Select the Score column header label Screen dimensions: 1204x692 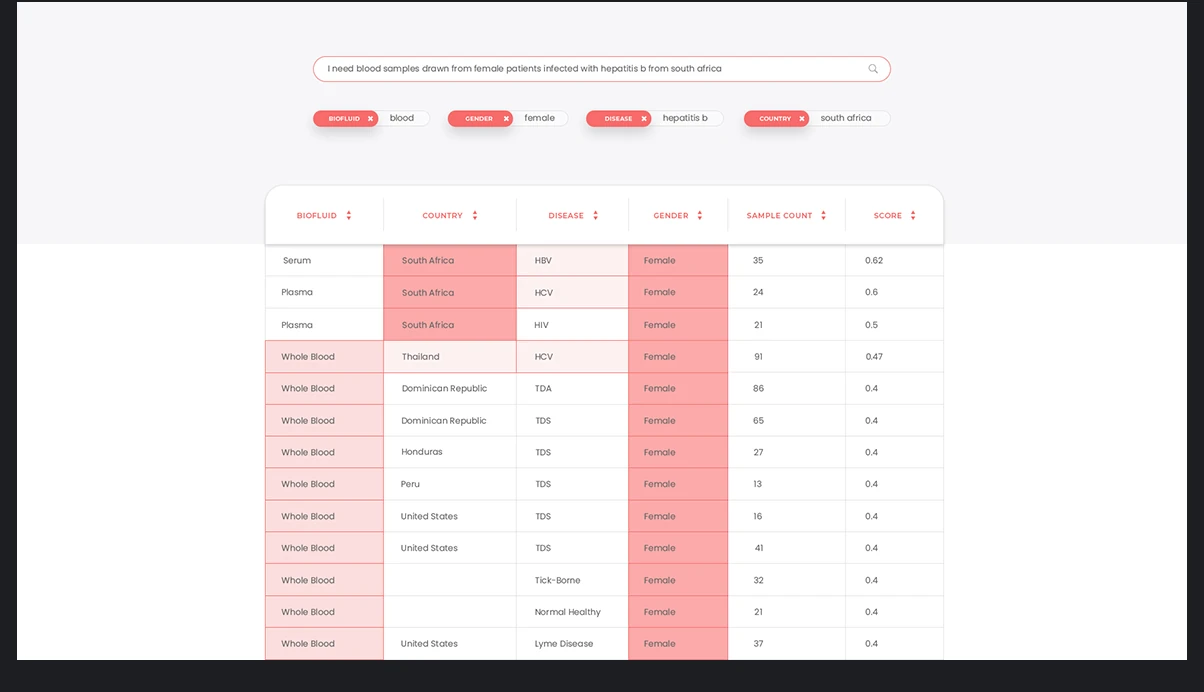888,215
